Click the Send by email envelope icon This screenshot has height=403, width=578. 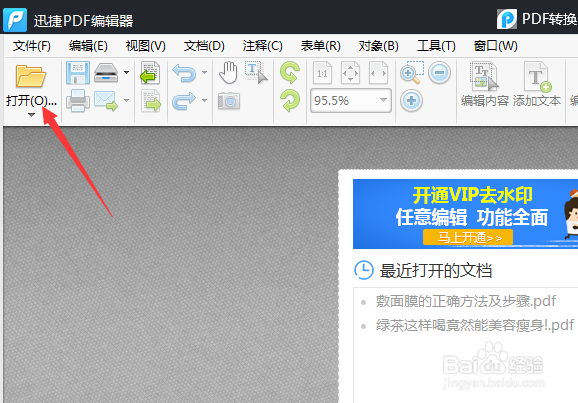click(x=106, y=101)
